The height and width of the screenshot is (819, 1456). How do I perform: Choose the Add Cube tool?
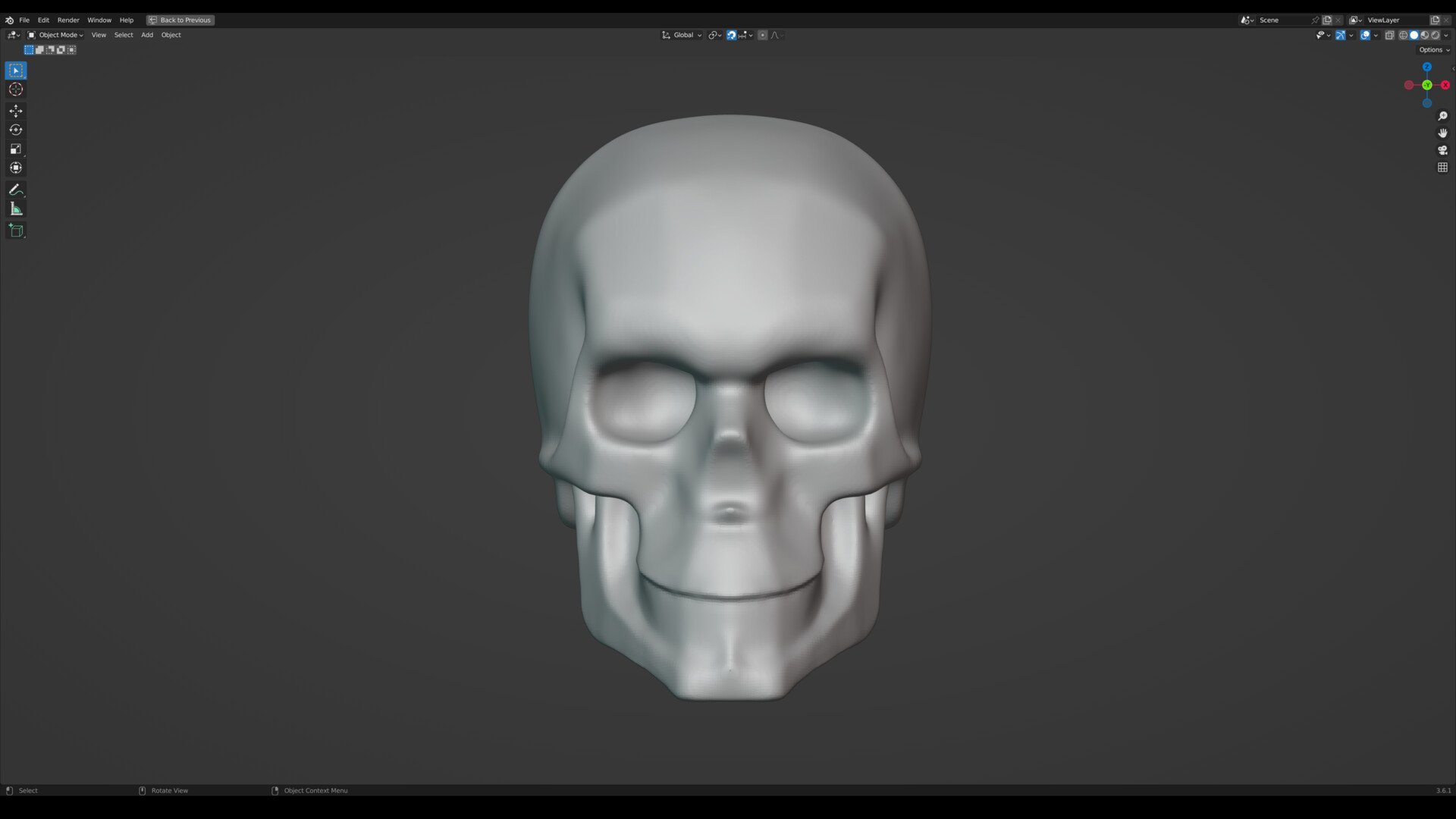coord(16,231)
